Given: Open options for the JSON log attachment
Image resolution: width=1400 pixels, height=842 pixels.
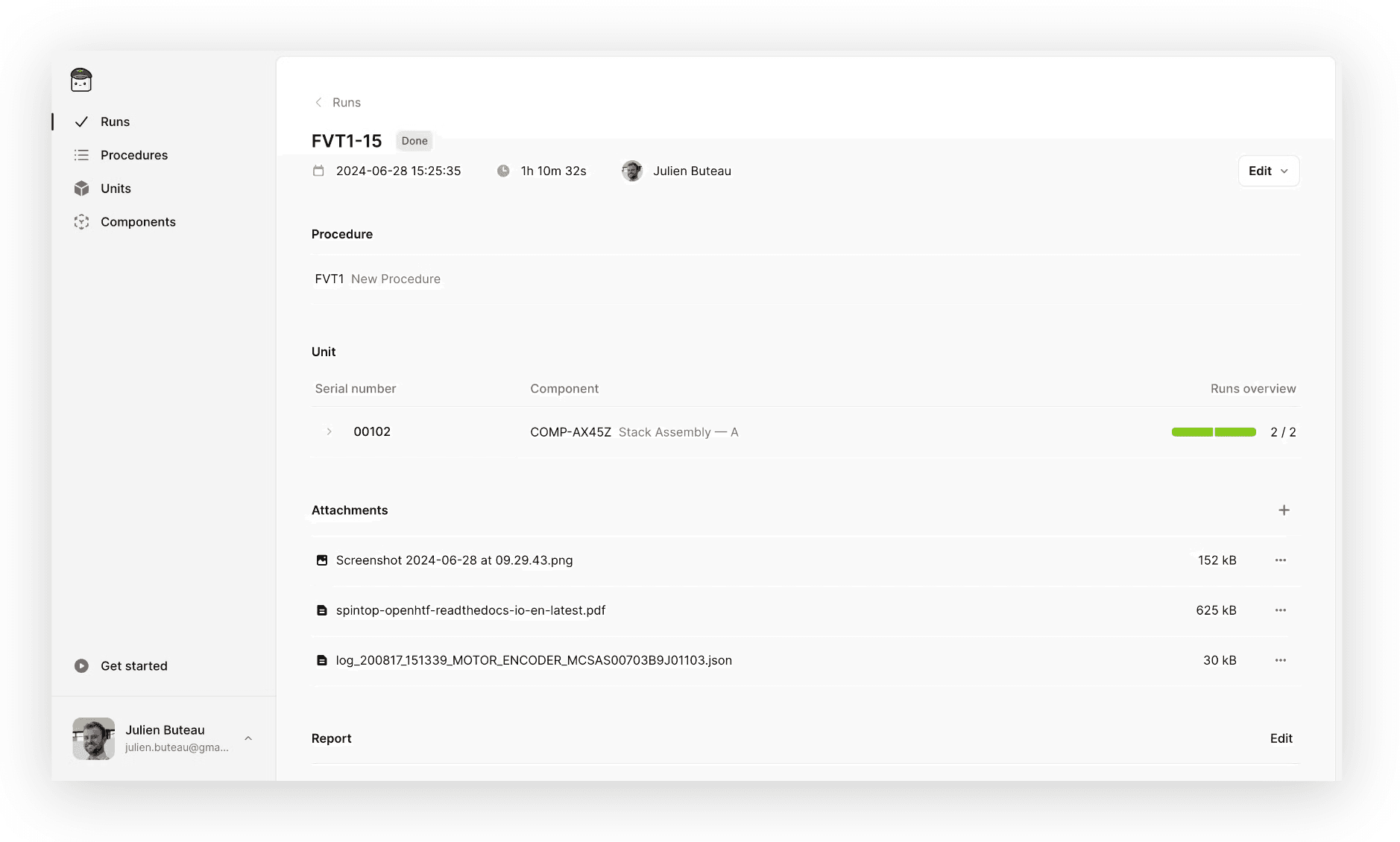Looking at the screenshot, I should coord(1281,660).
